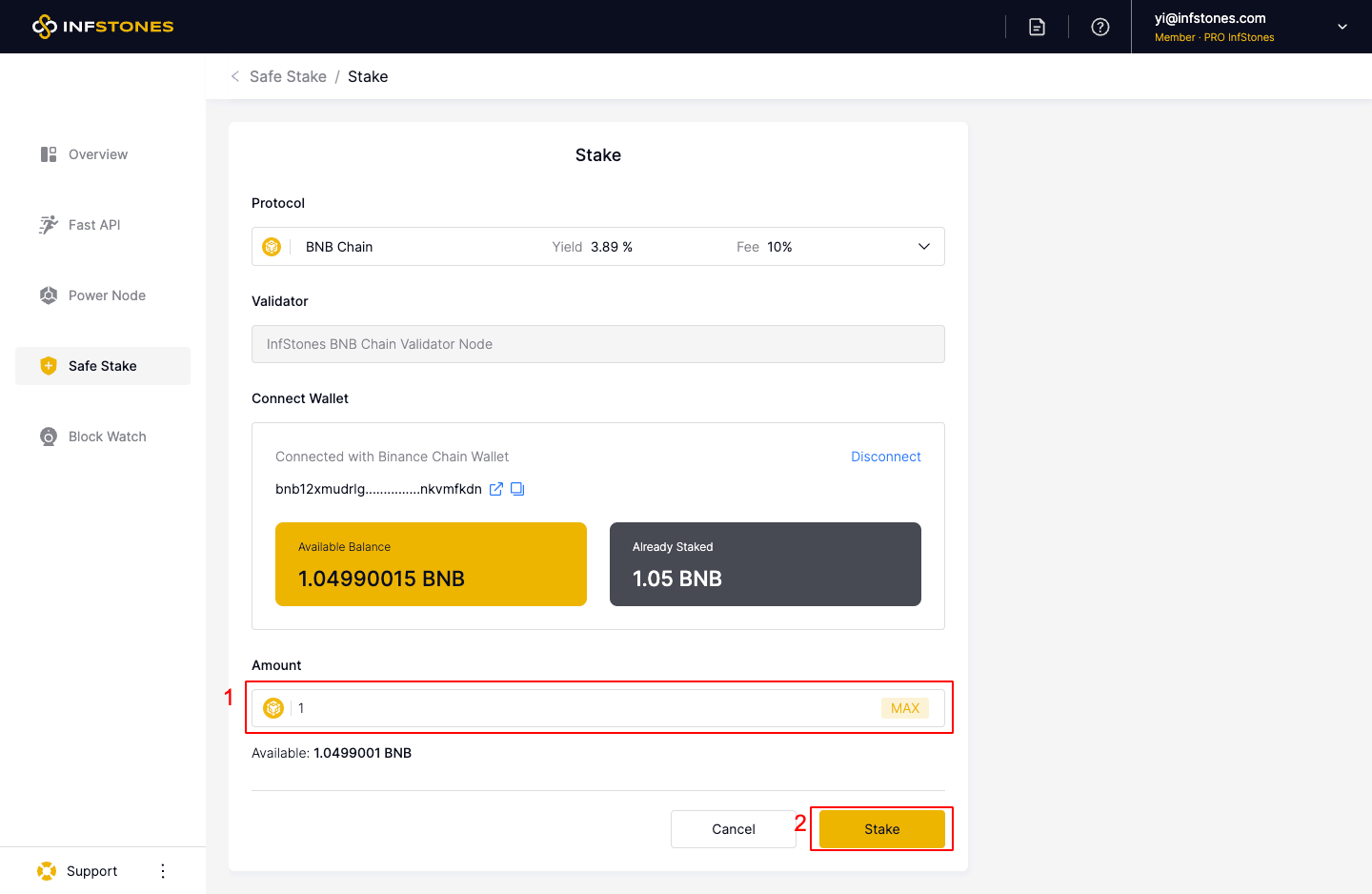Click the Already Staked card
This screenshot has height=894, width=1372.
click(x=765, y=564)
